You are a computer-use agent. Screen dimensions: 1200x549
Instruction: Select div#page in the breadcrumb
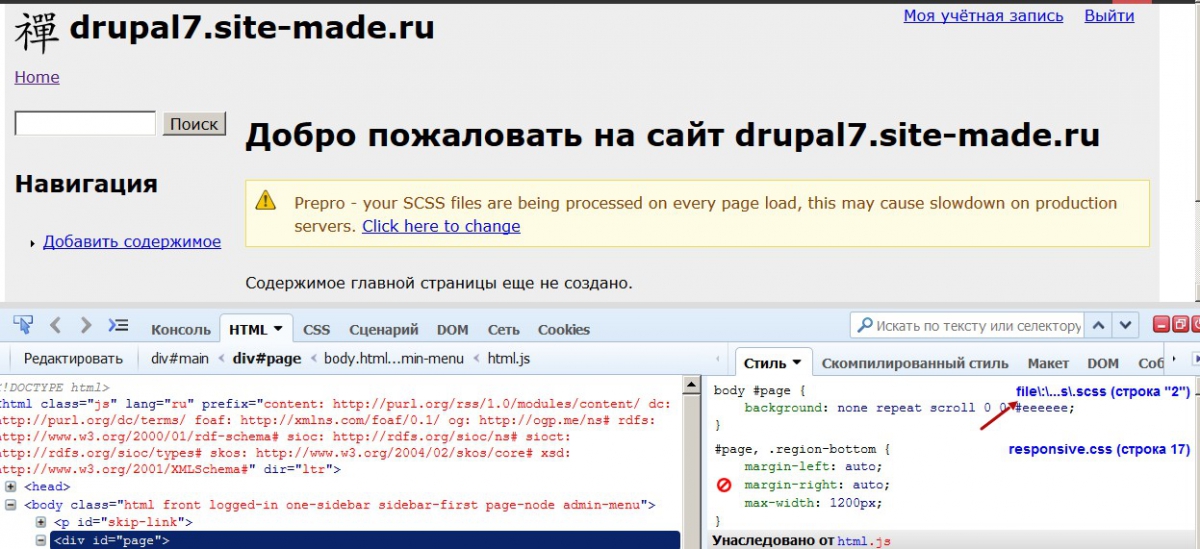pyautogui.click(x=266, y=358)
